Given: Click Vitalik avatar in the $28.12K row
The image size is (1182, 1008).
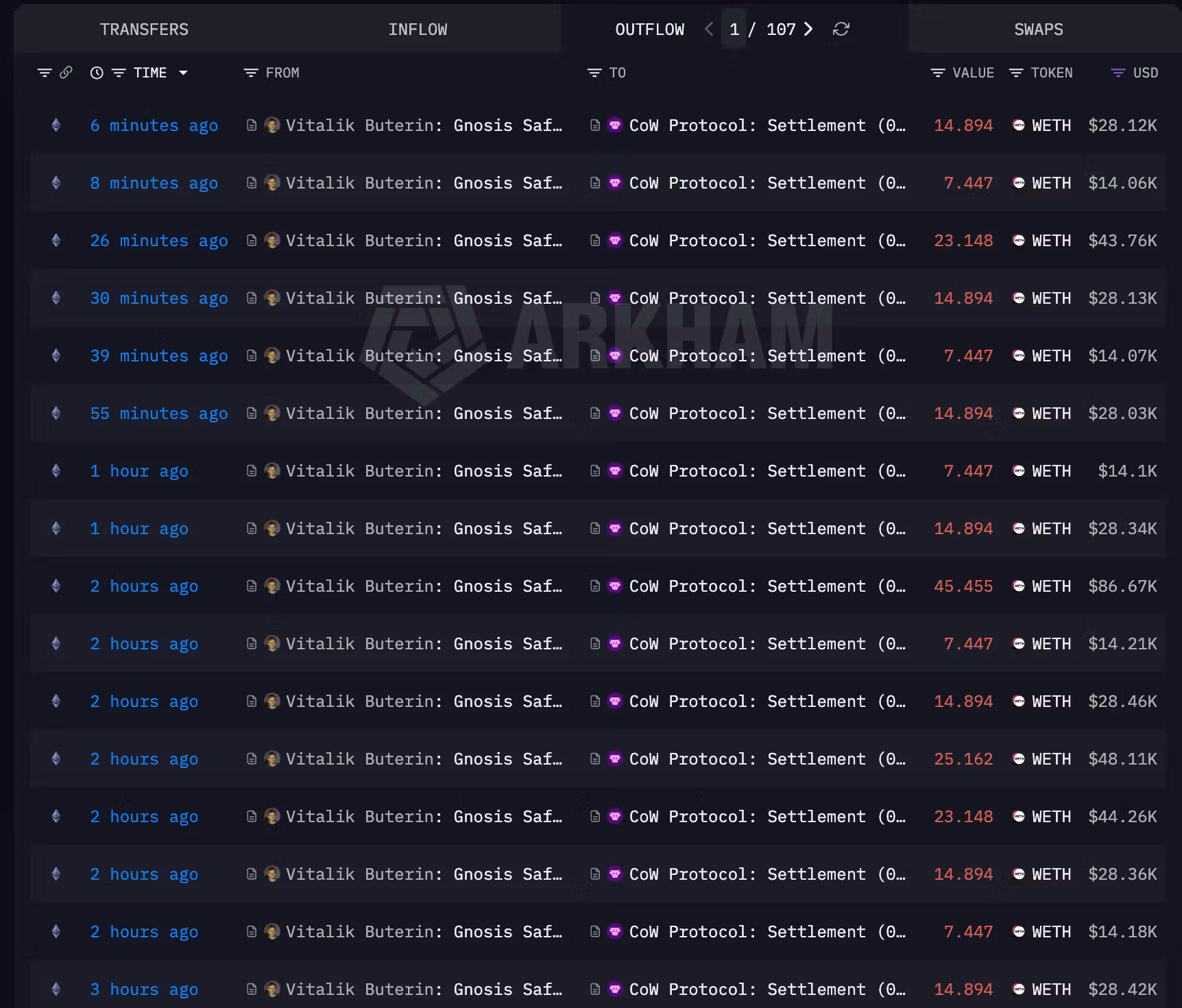Looking at the screenshot, I should (x=272, y=125).
